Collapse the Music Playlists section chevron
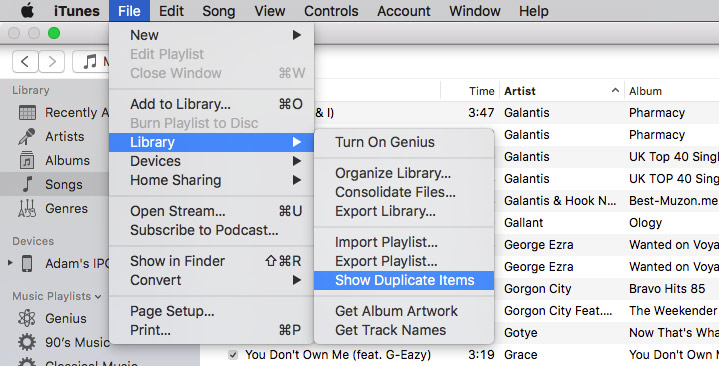This screenshot has height=366, width=719. pyautogui.click(x=98, y=297)
